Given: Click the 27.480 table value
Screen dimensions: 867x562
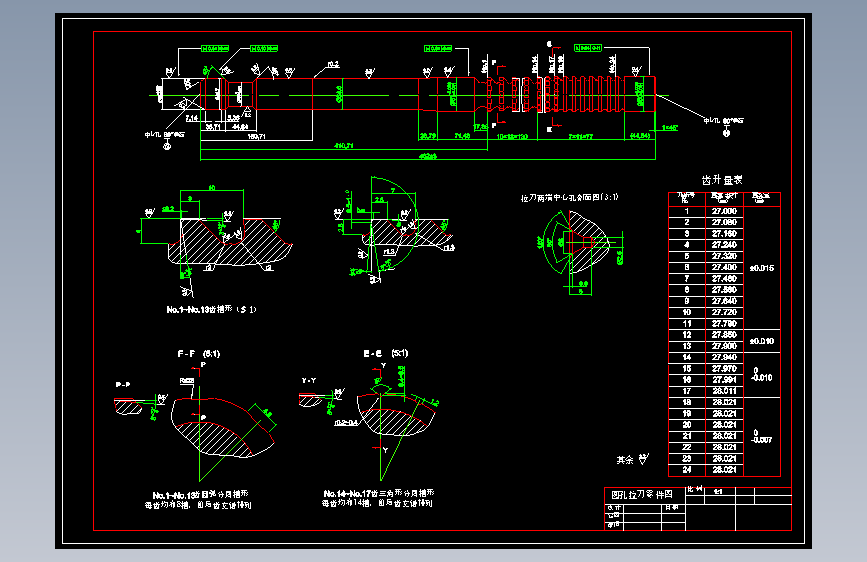Looking at the screenshot, I should [x=724, y=279].
